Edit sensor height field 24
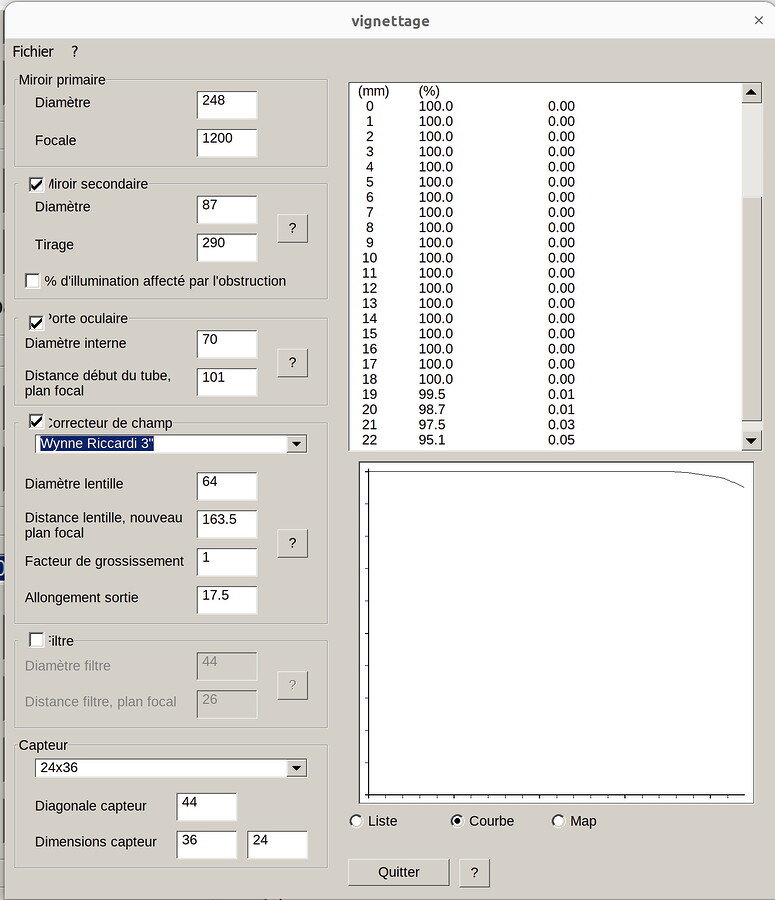 point(277,844)
